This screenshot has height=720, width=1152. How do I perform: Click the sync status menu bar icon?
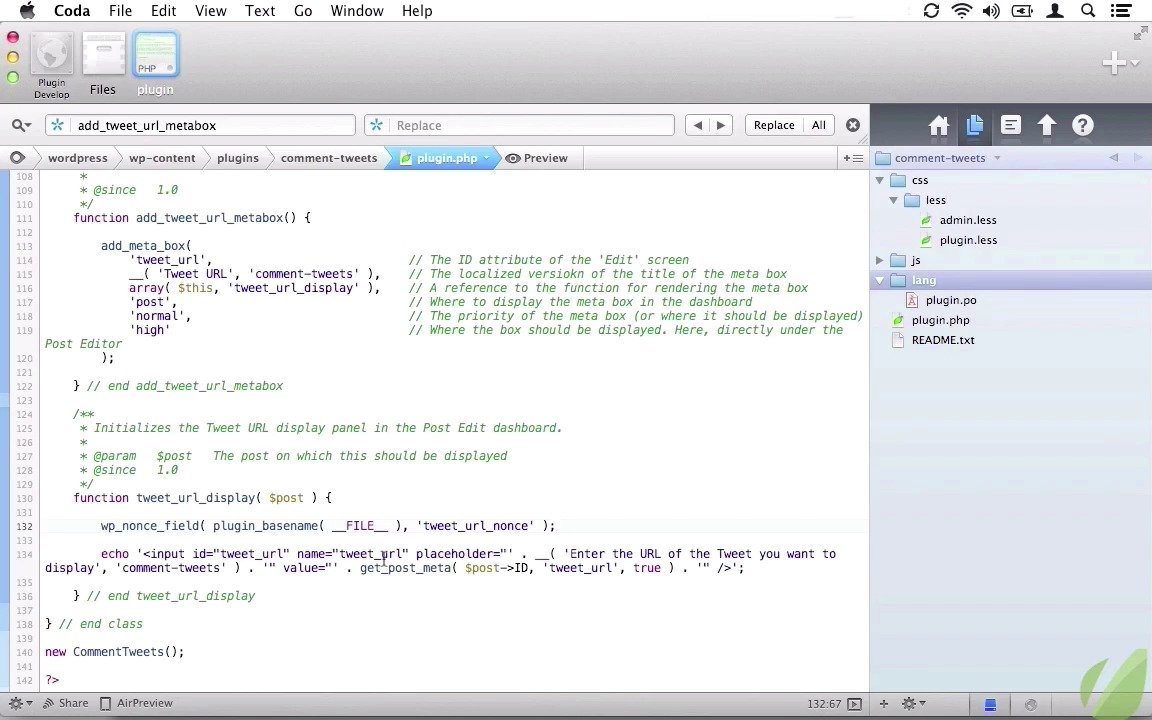coord(932,11)
